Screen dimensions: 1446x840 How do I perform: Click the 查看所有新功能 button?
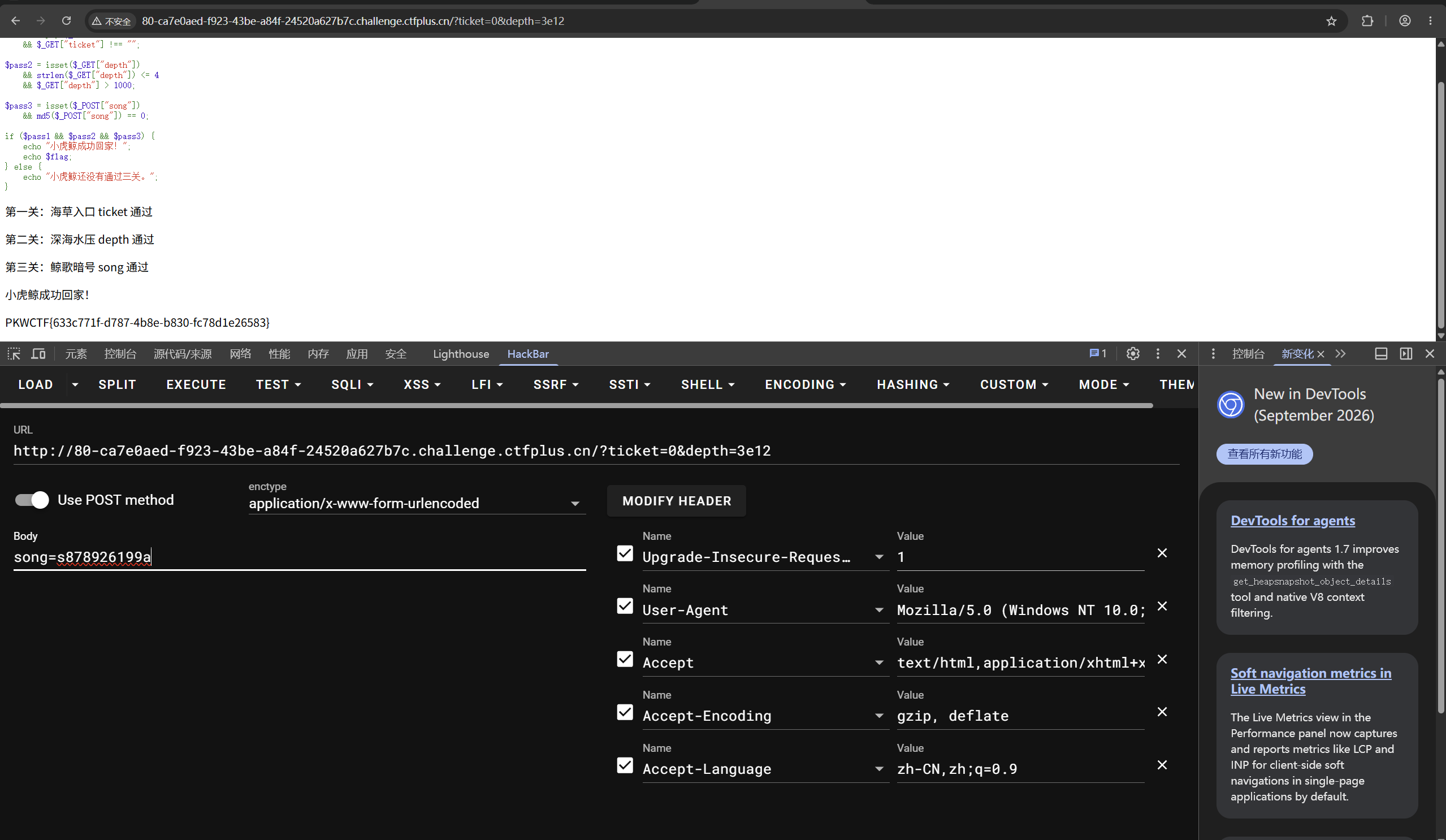pyautogui.click(x=1265, y=454)
